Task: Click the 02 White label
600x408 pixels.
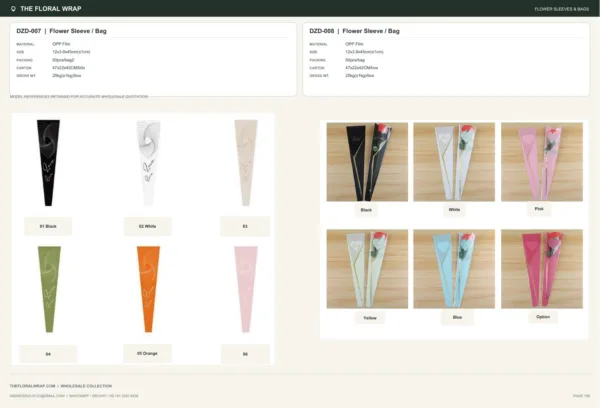Action: pos(148,226)
